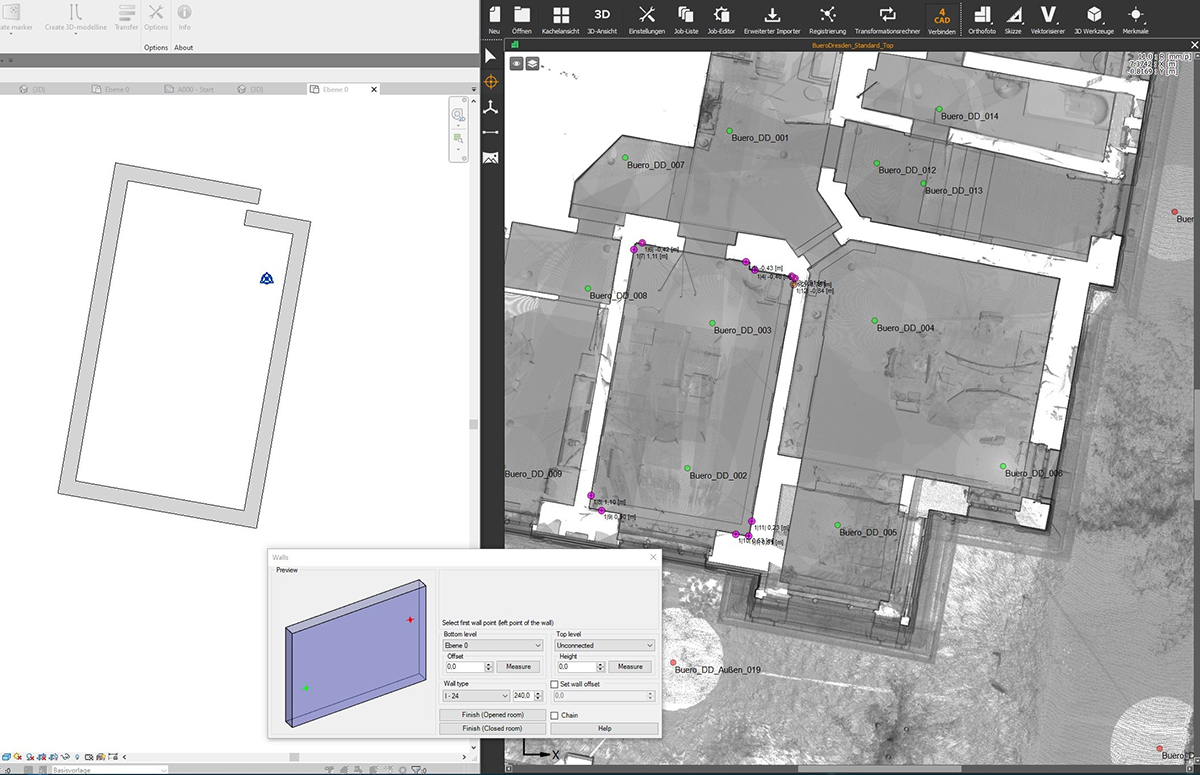This screenshot has height=775, width=1200.
Task: Launch the Job-Editor
Action: [722, 17]
